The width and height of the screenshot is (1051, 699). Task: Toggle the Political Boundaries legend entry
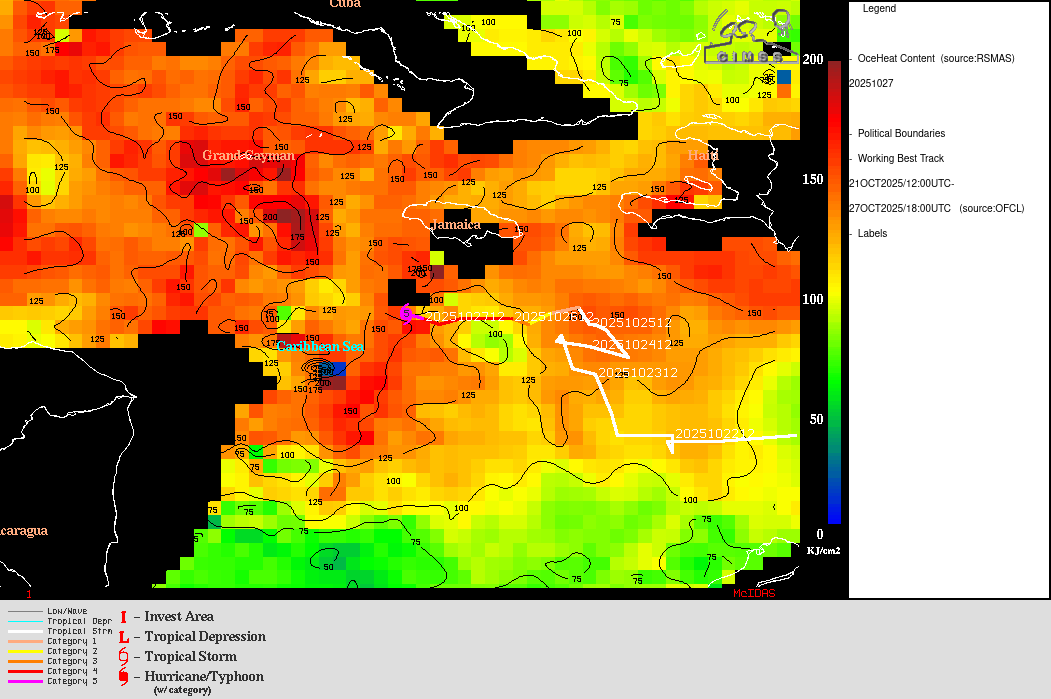pos(900,134)
